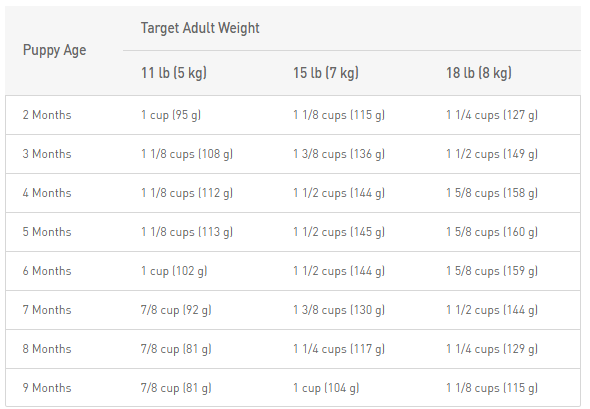The image size is (590, 409).
Task: Click the Puppy Age column header
Action: coord(55,50)
